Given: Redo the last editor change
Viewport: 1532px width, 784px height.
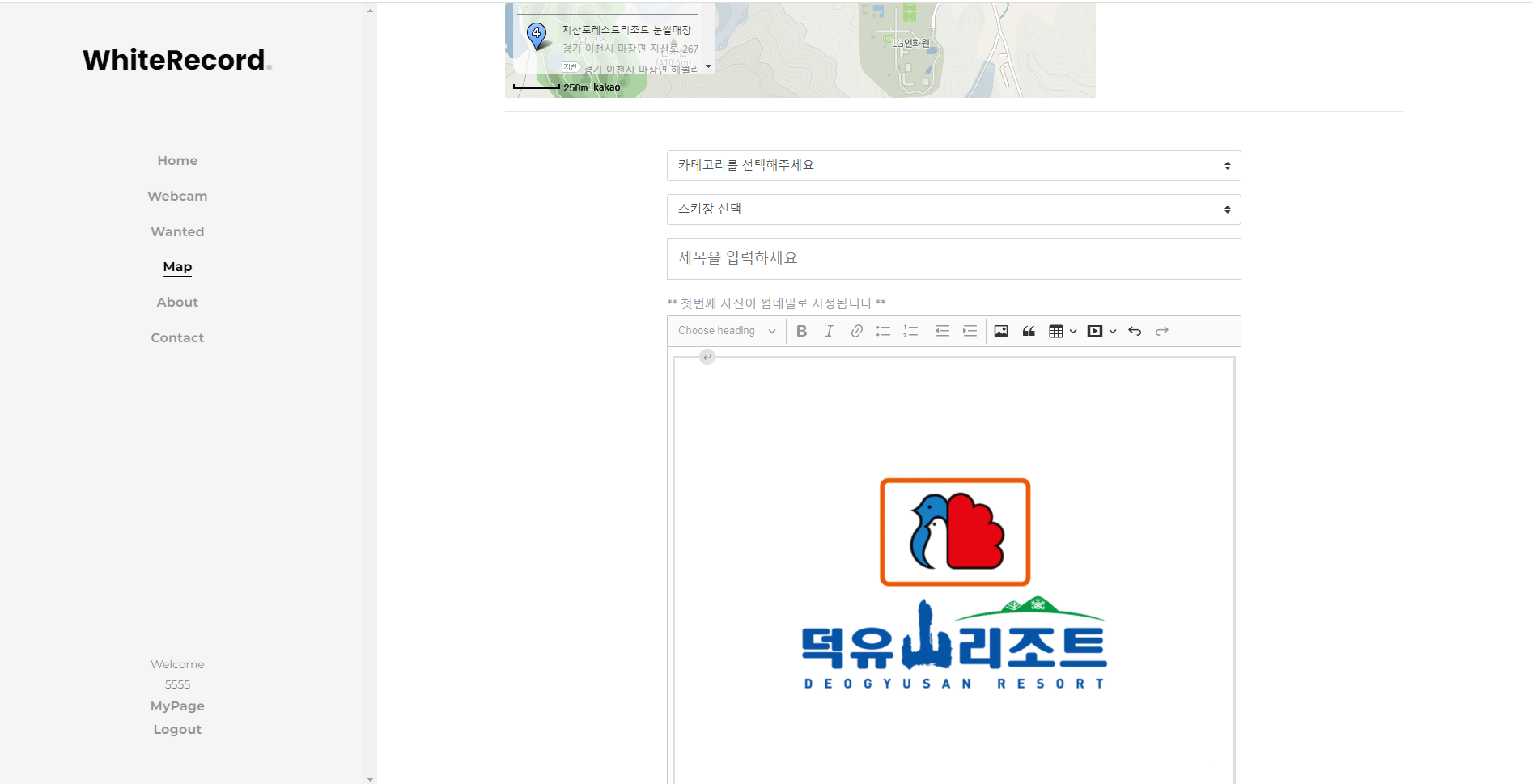Looking at the screenshot, I should pos(1162,331).
